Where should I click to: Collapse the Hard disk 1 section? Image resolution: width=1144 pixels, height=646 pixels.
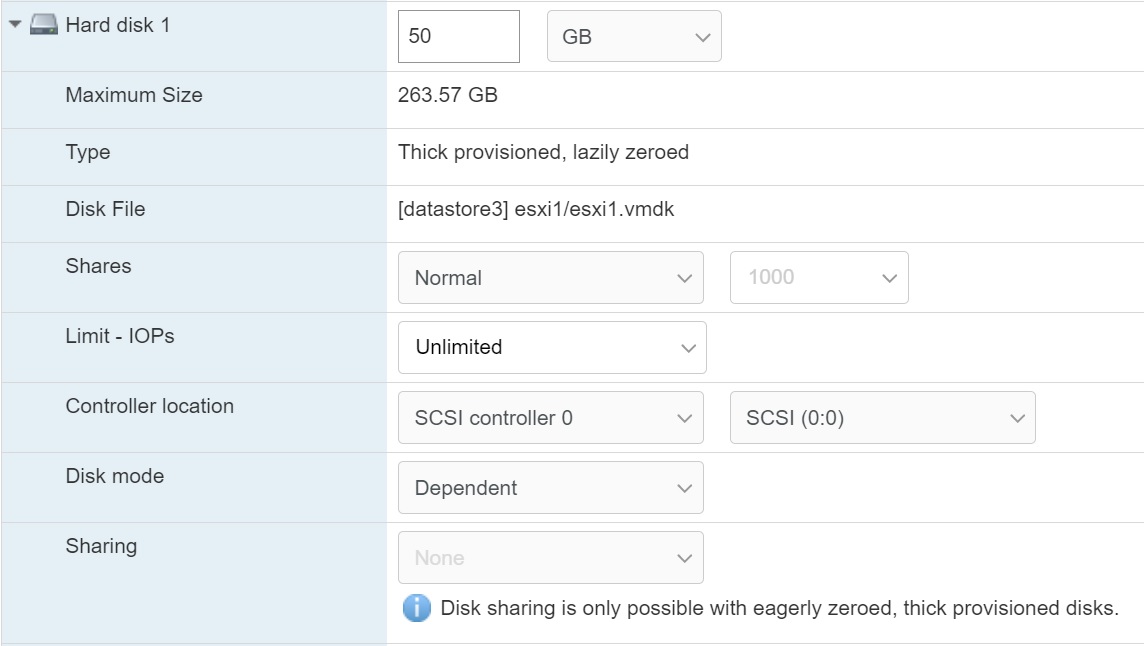click(15, 25)
